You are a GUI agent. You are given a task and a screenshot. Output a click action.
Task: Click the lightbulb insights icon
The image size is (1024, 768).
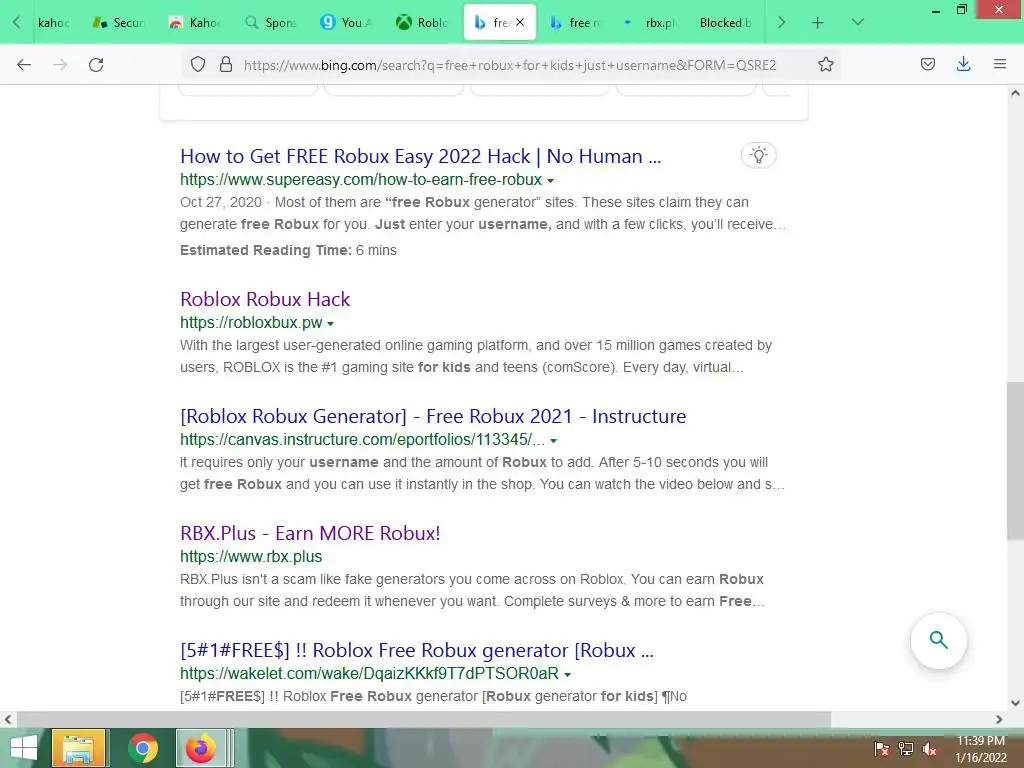click(x=758, y=155)
